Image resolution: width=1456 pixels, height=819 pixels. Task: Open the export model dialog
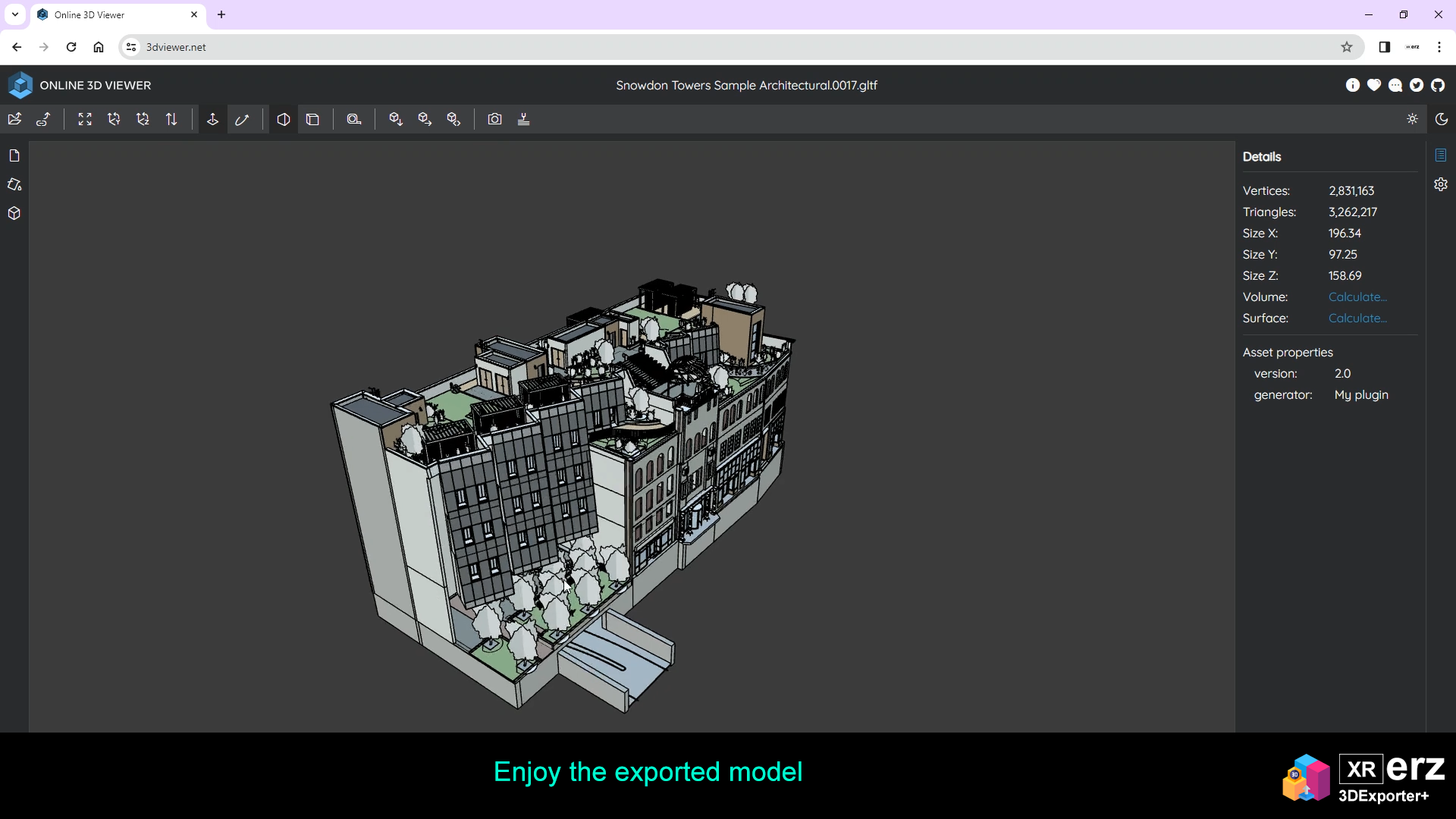point(425,119)
